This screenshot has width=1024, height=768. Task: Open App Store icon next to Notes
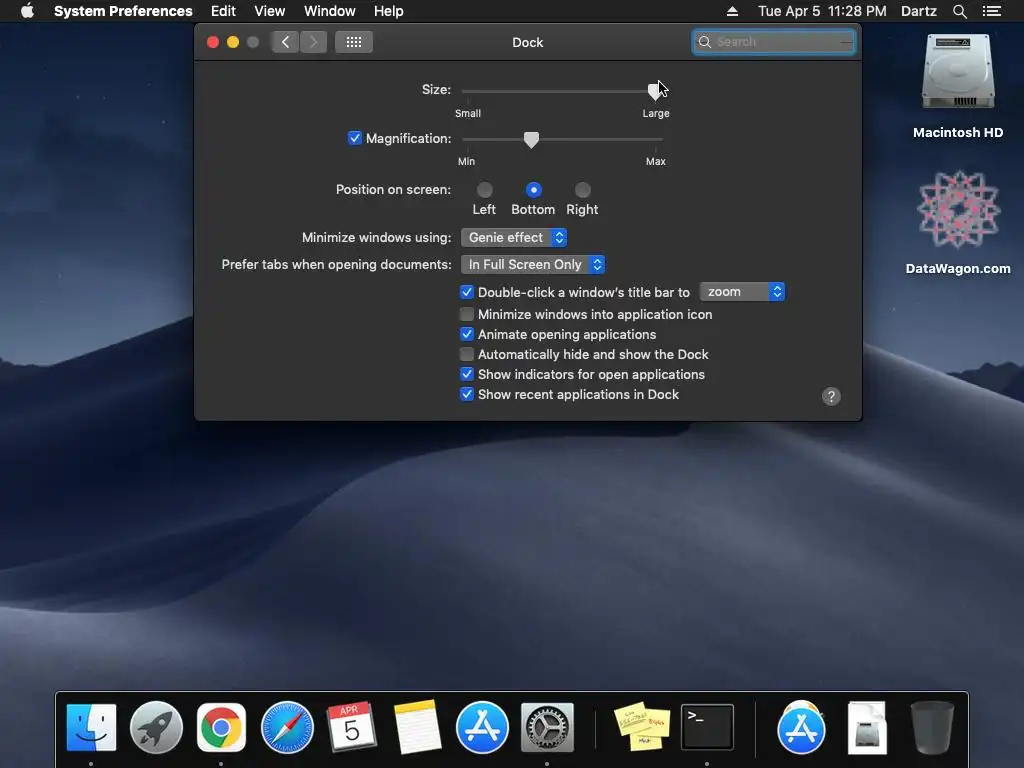point(482,728)
